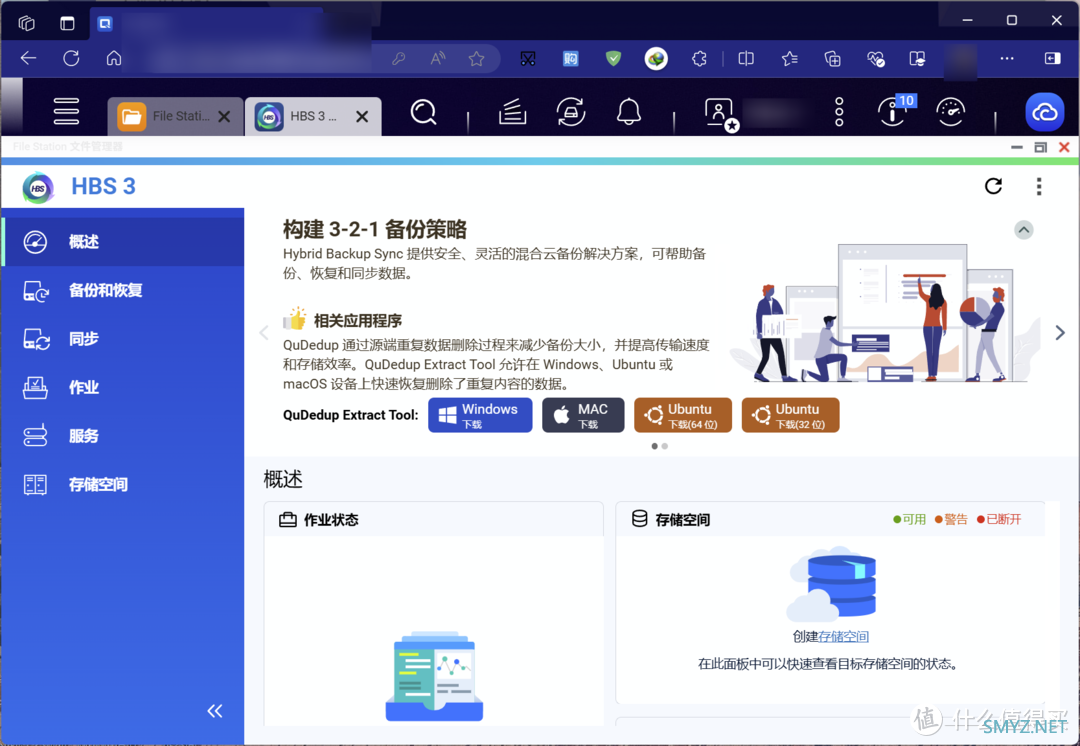Go to browser home page
The image size is (1080, 746).
click(x=114, y=59)
